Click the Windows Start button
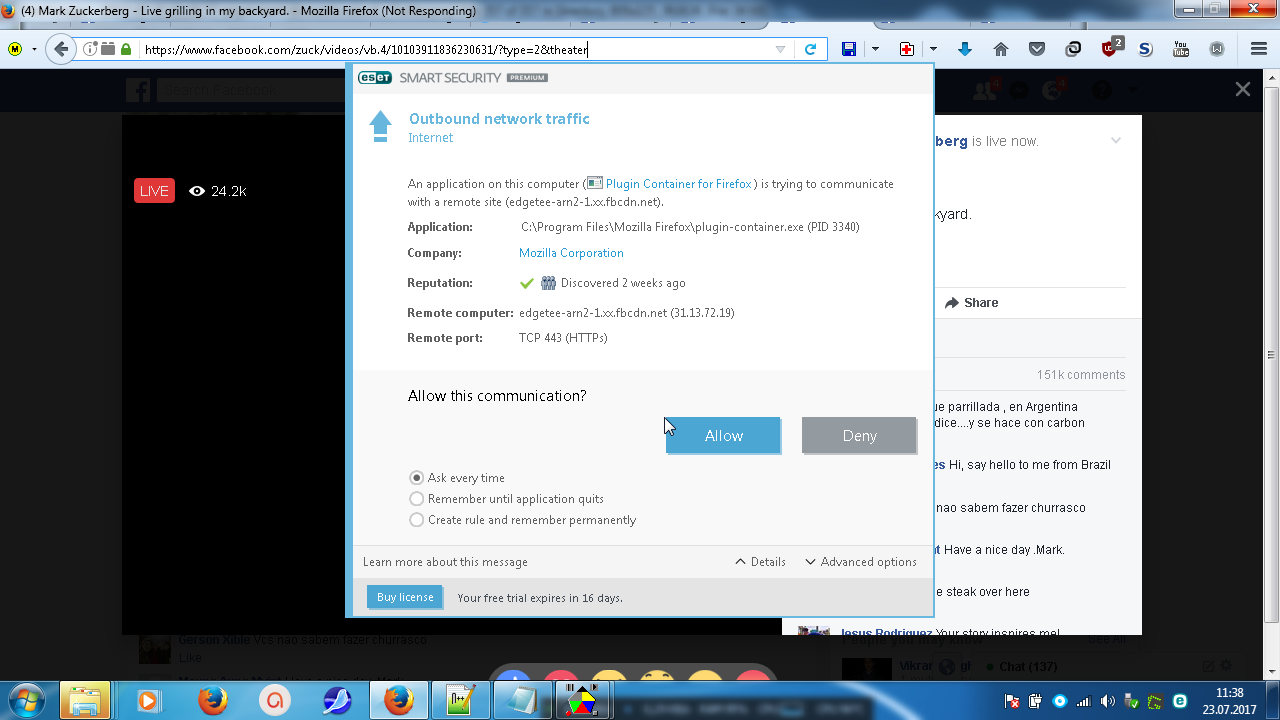1280x720 pixels. click(x=26, y=701)
